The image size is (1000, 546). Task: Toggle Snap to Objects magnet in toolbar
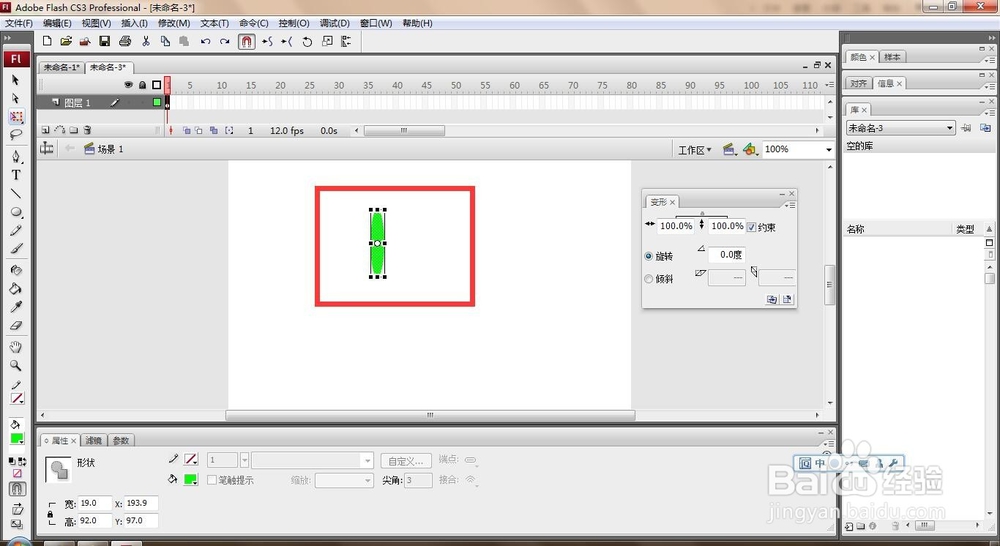(247, 41)
